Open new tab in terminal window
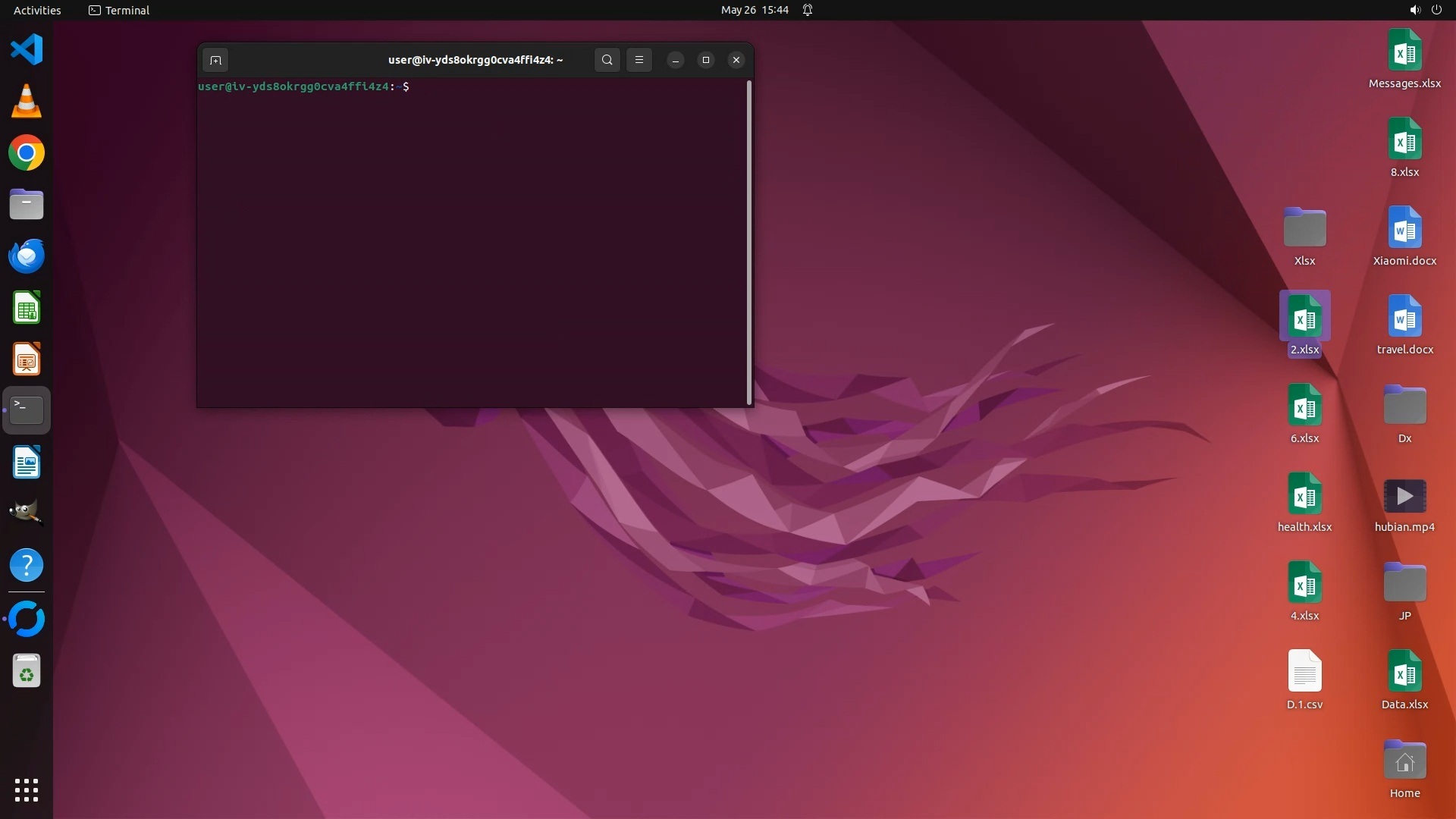 coord(215,60)
